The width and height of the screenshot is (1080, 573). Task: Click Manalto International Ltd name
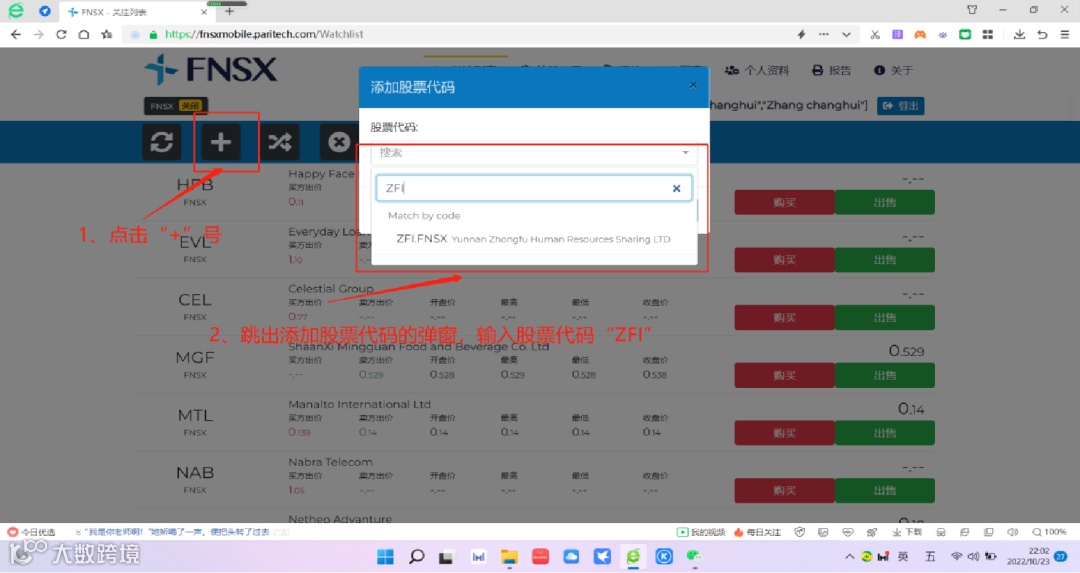pyautogui.click(x=359, y=404)
